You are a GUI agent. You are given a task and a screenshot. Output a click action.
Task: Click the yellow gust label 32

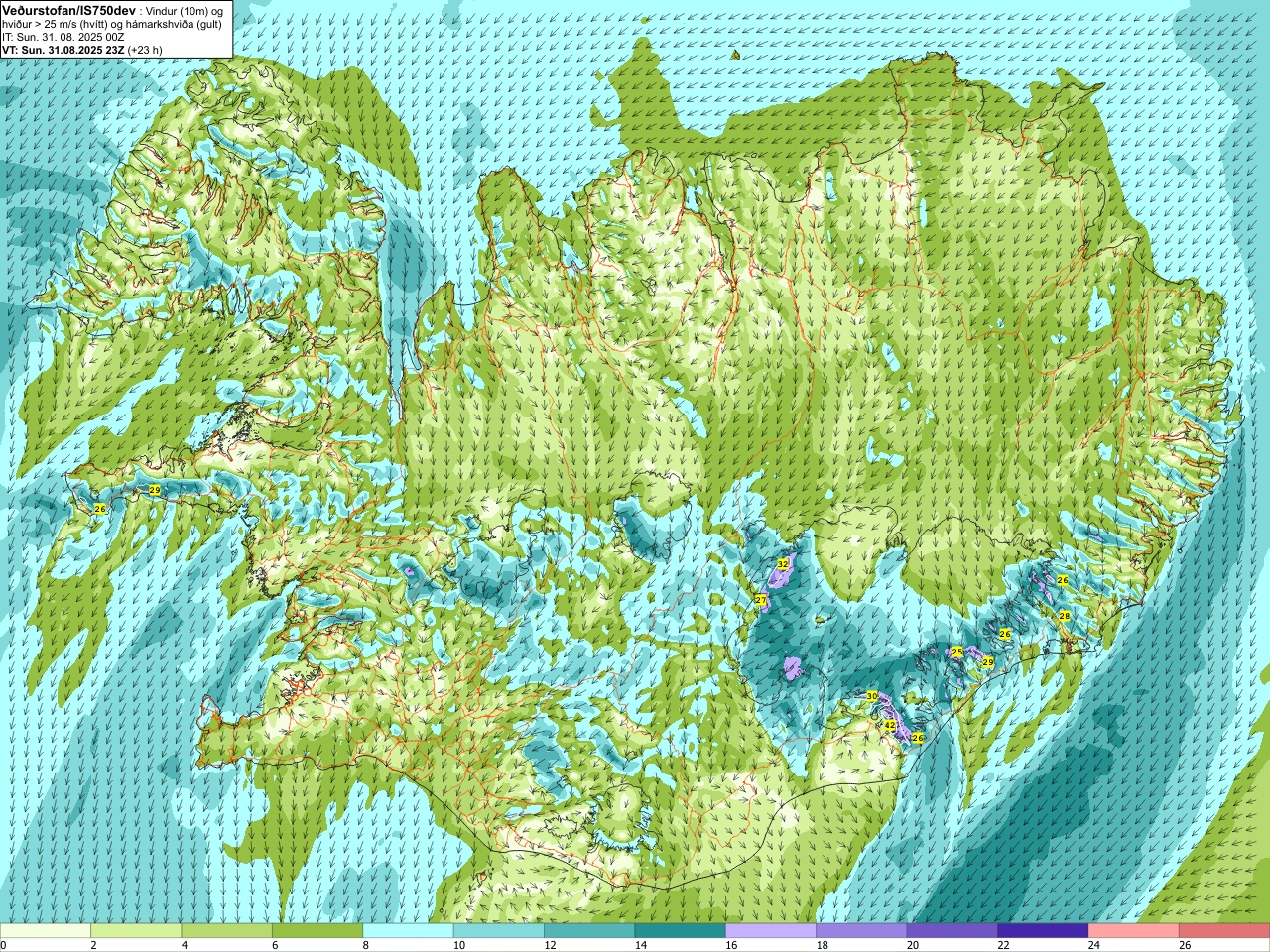tap(783, 563)
